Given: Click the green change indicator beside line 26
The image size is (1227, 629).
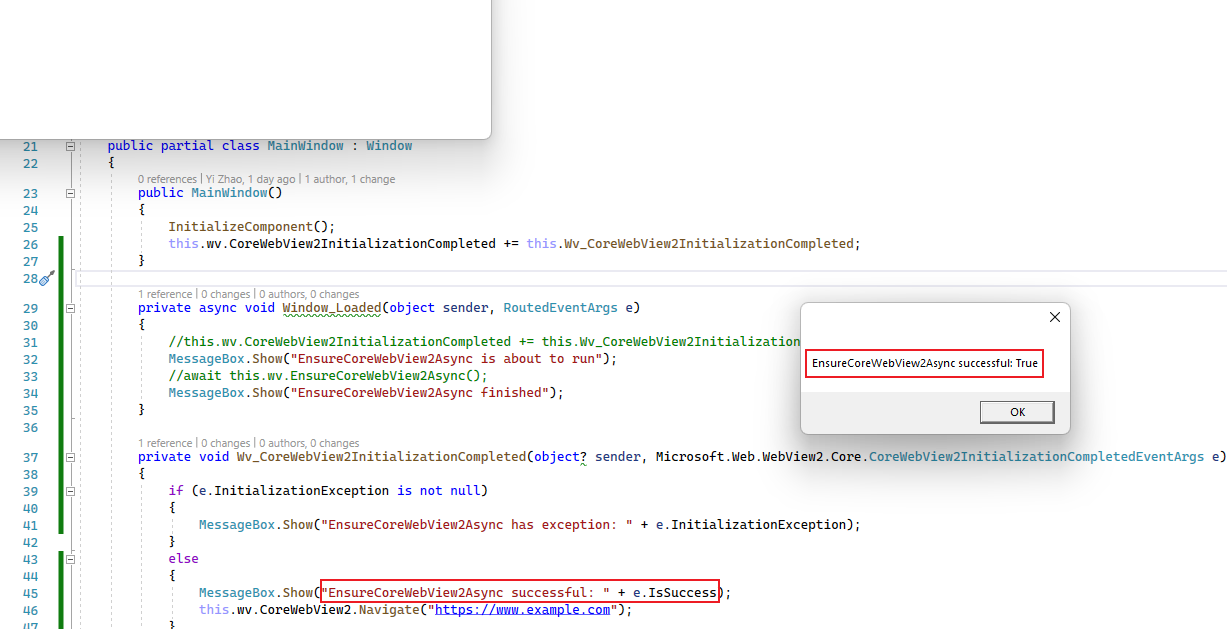Looking at the screenshot, I should point(59,243).
